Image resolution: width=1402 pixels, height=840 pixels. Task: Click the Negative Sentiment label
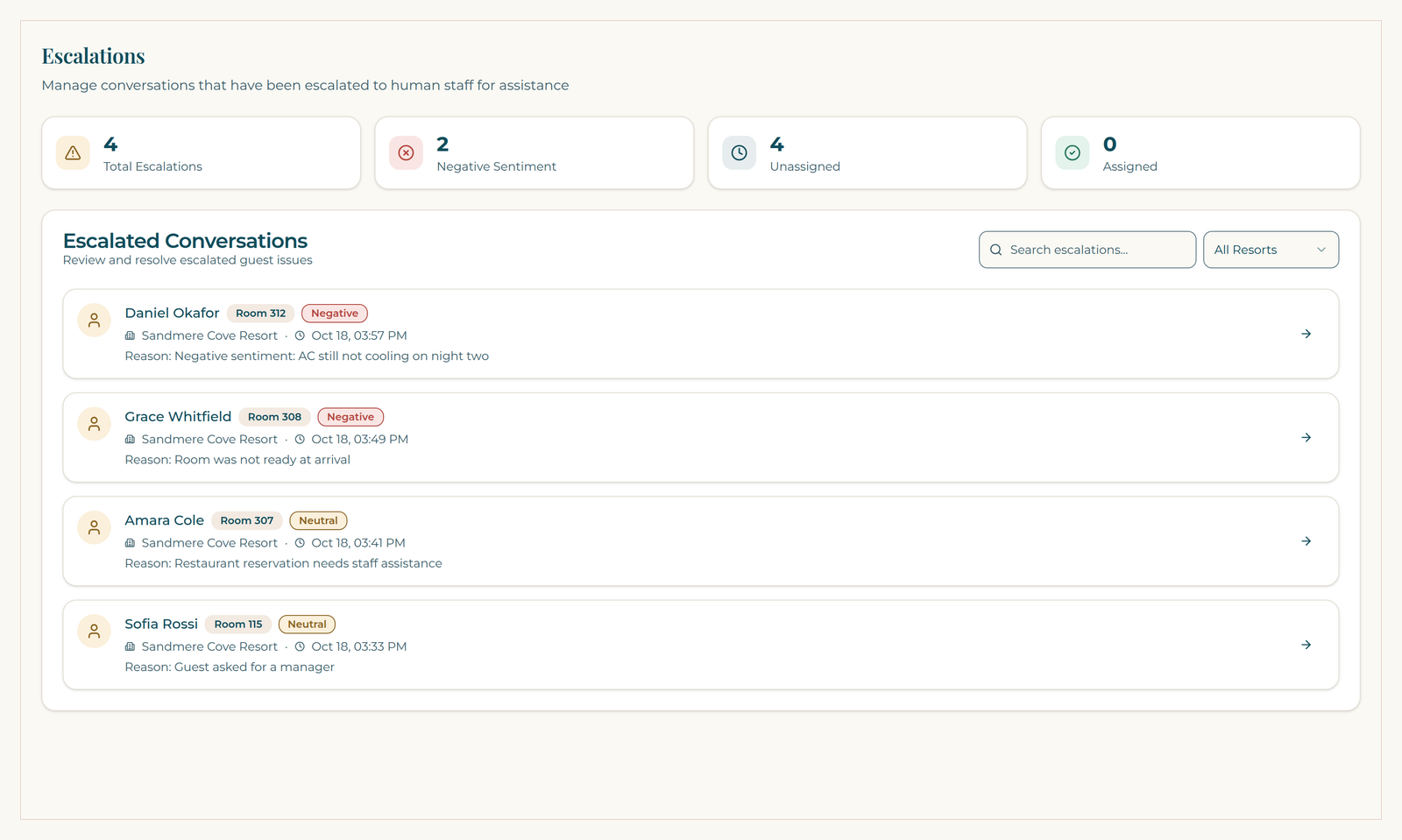pyautogui.click(x=496, y=166)
